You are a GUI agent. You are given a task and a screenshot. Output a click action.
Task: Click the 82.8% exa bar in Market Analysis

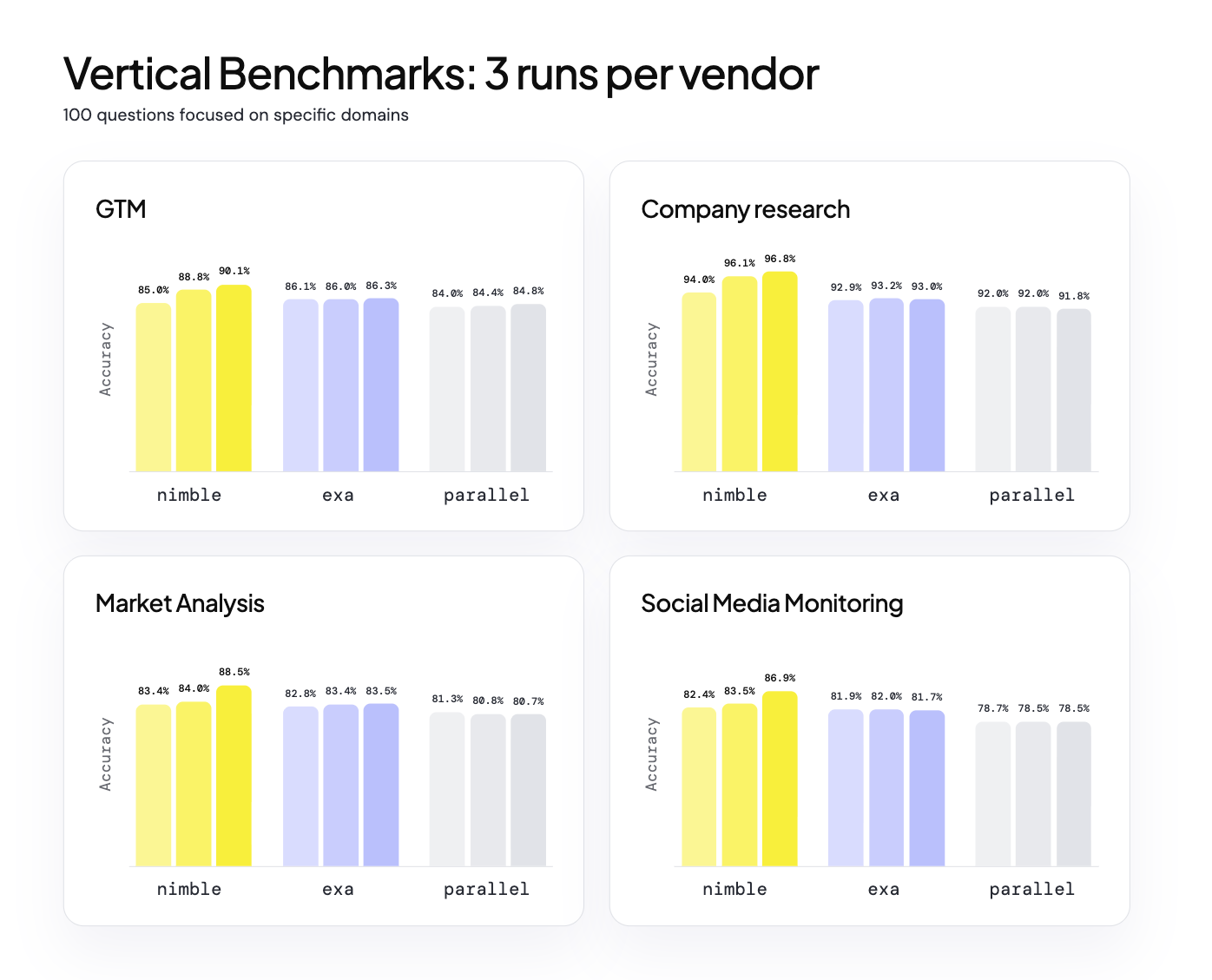(x=300, y=786)
